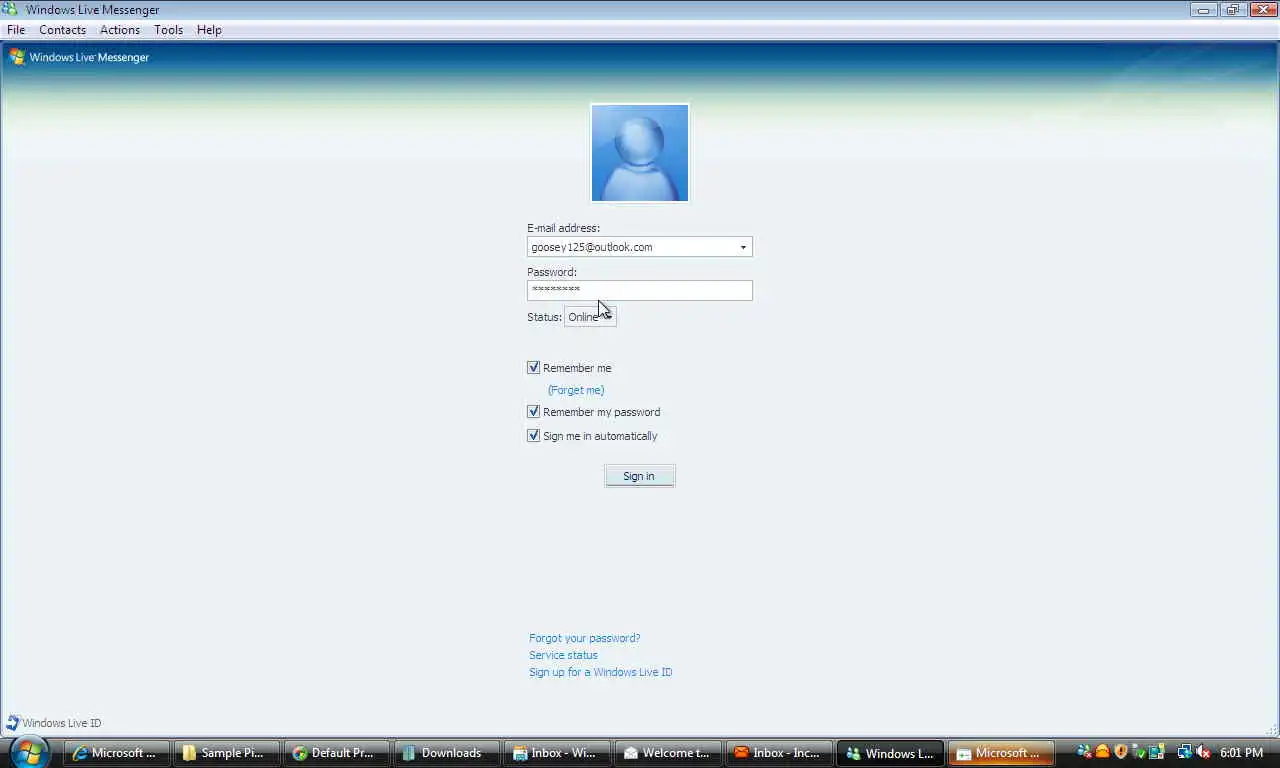
Task: Switch to Chrome Default Programs taskbar item
Action: (x=335, y=753)
